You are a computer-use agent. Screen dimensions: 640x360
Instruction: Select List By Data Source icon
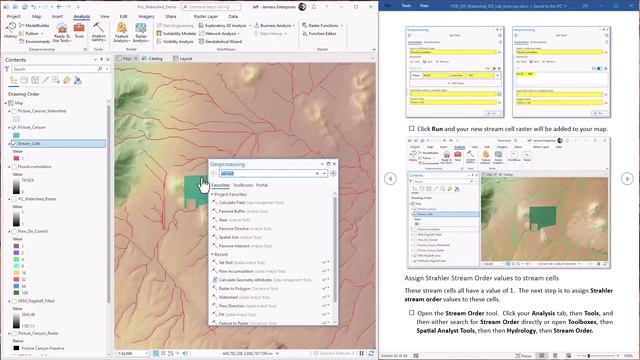(24, 80)
